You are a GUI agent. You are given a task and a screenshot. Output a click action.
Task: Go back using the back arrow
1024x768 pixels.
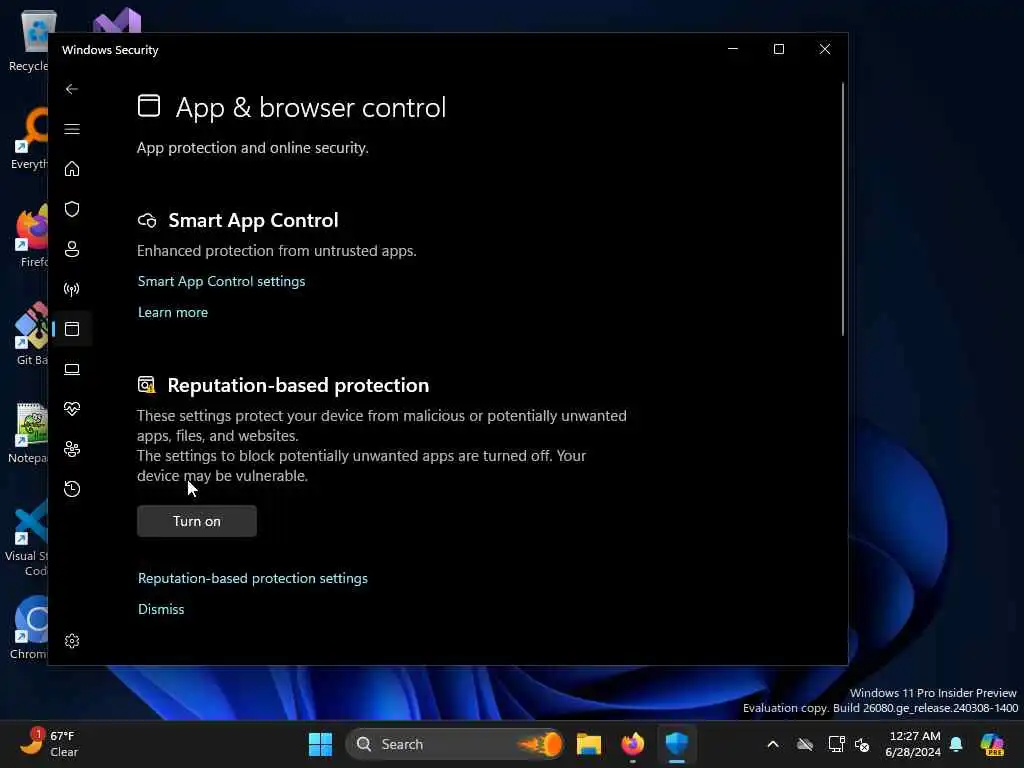pos(72,89)
